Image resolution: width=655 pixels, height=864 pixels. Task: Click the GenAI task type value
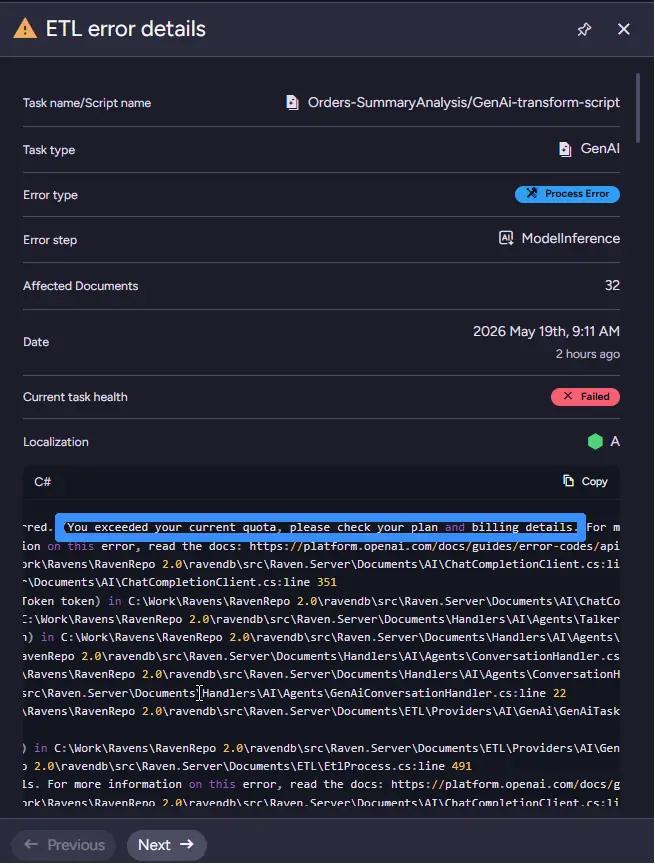coord(600,149)
